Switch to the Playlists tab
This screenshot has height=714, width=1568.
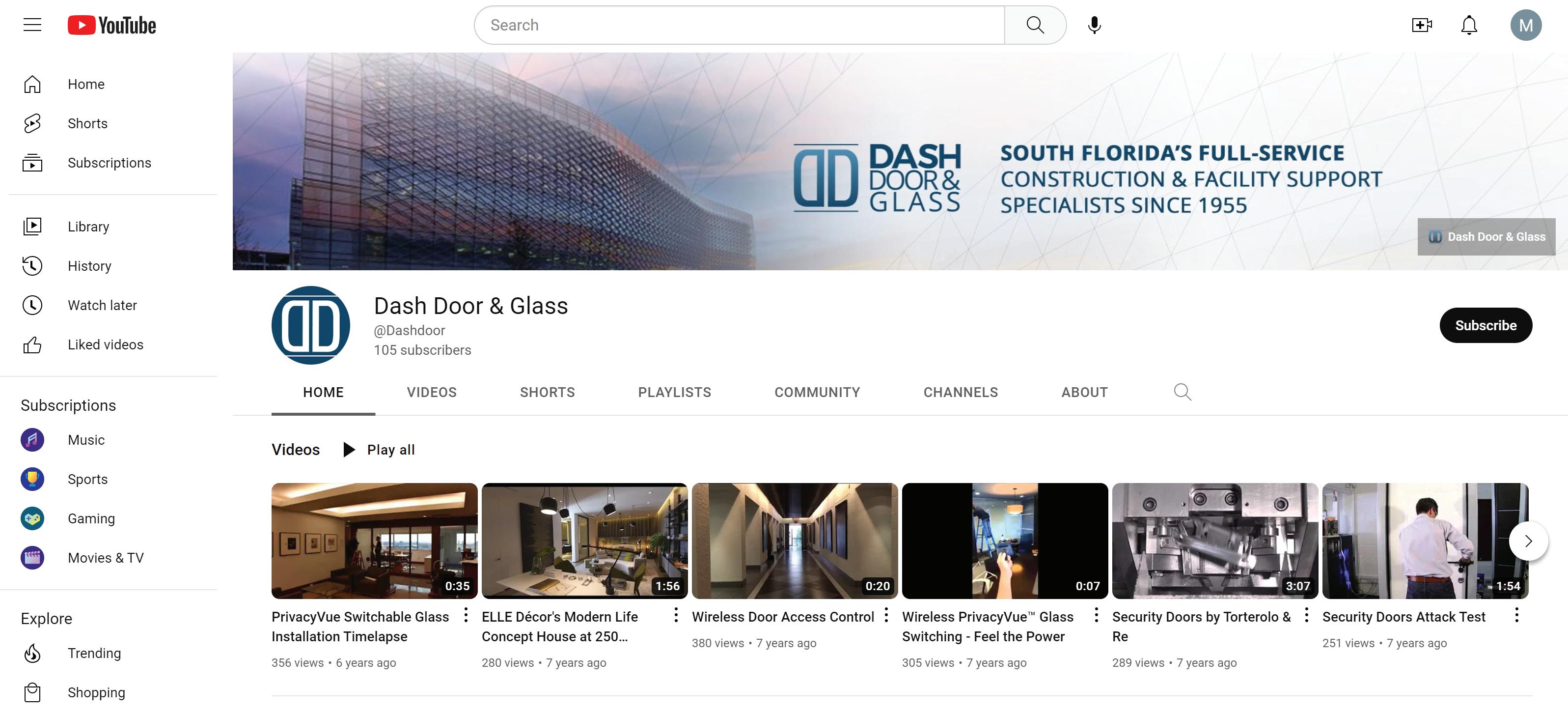pyautogui.click(x=674, y=392)
